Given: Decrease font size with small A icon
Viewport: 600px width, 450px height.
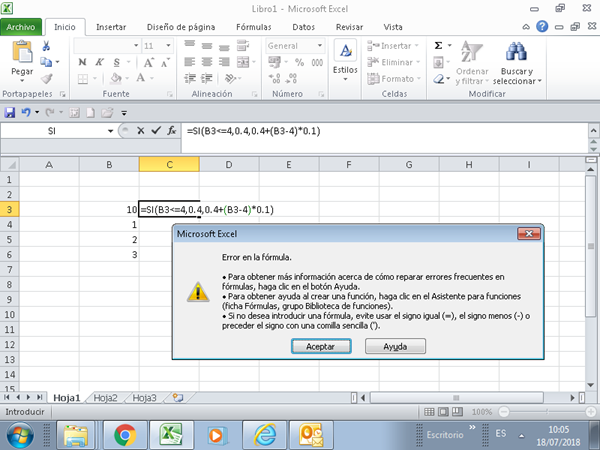Looking at the screenshot, I should [x=165, y=63].
